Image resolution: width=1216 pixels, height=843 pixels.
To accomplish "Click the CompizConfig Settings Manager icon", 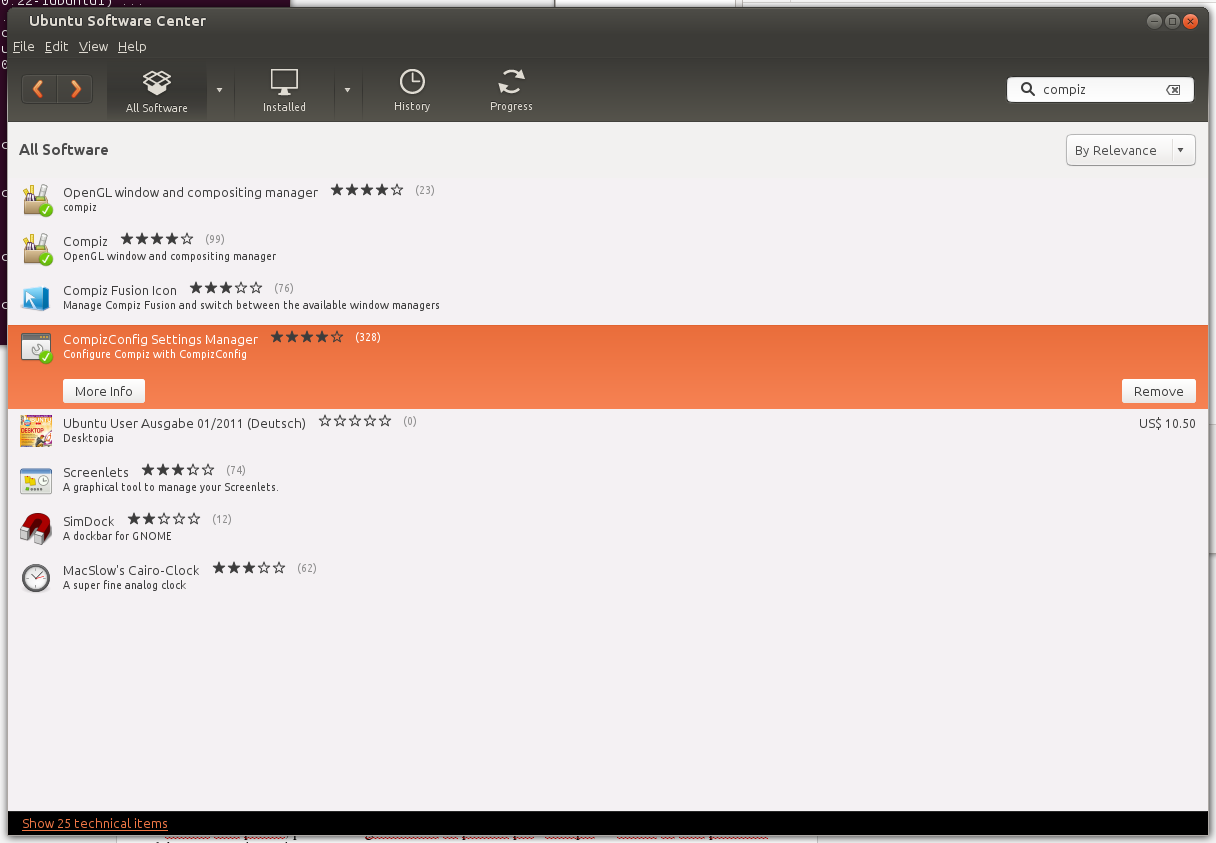I will coord(36,347).
